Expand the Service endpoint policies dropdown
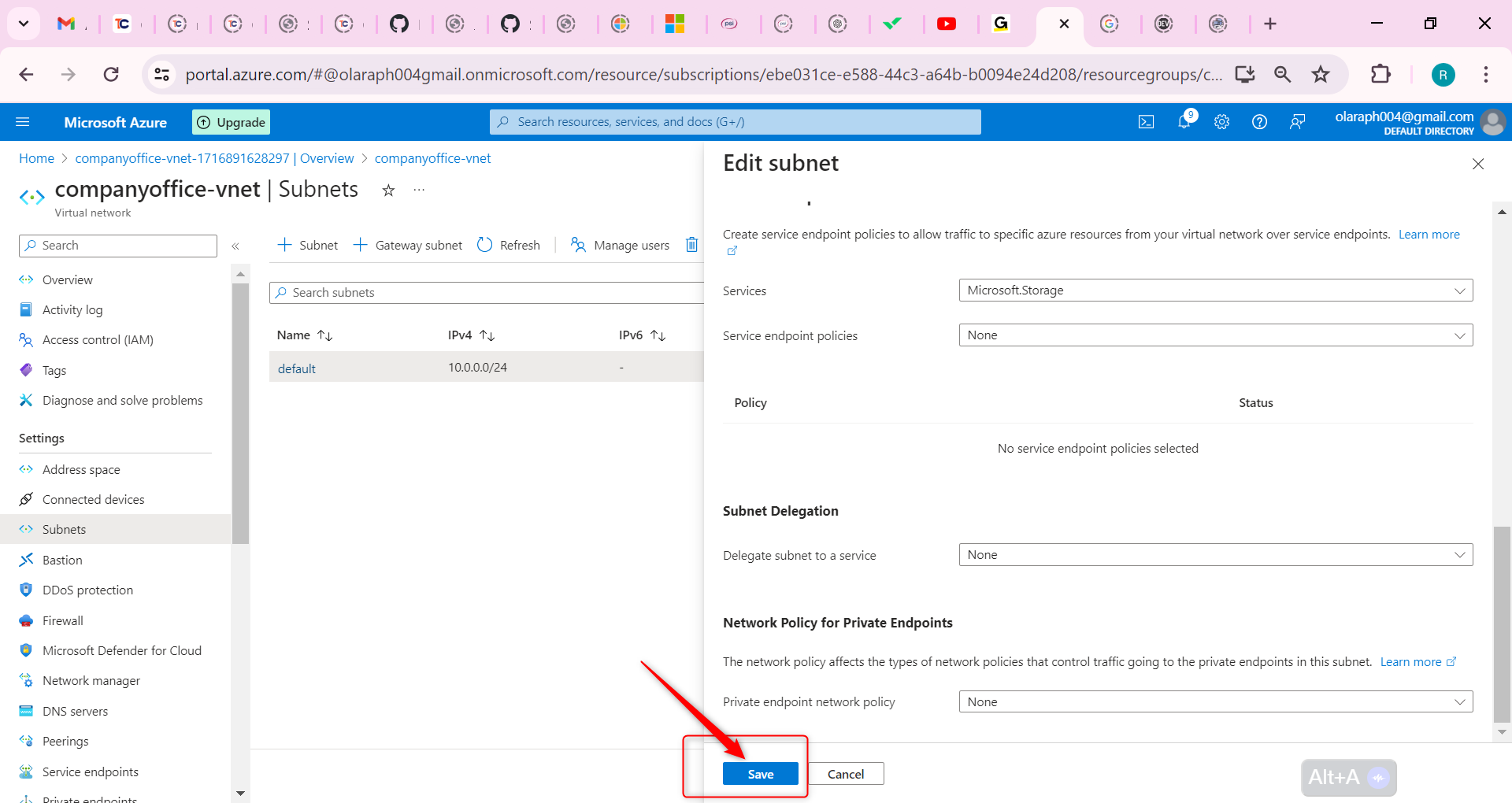Image resolution: width=1512 pixels, height=803 pixels. 1216,335
